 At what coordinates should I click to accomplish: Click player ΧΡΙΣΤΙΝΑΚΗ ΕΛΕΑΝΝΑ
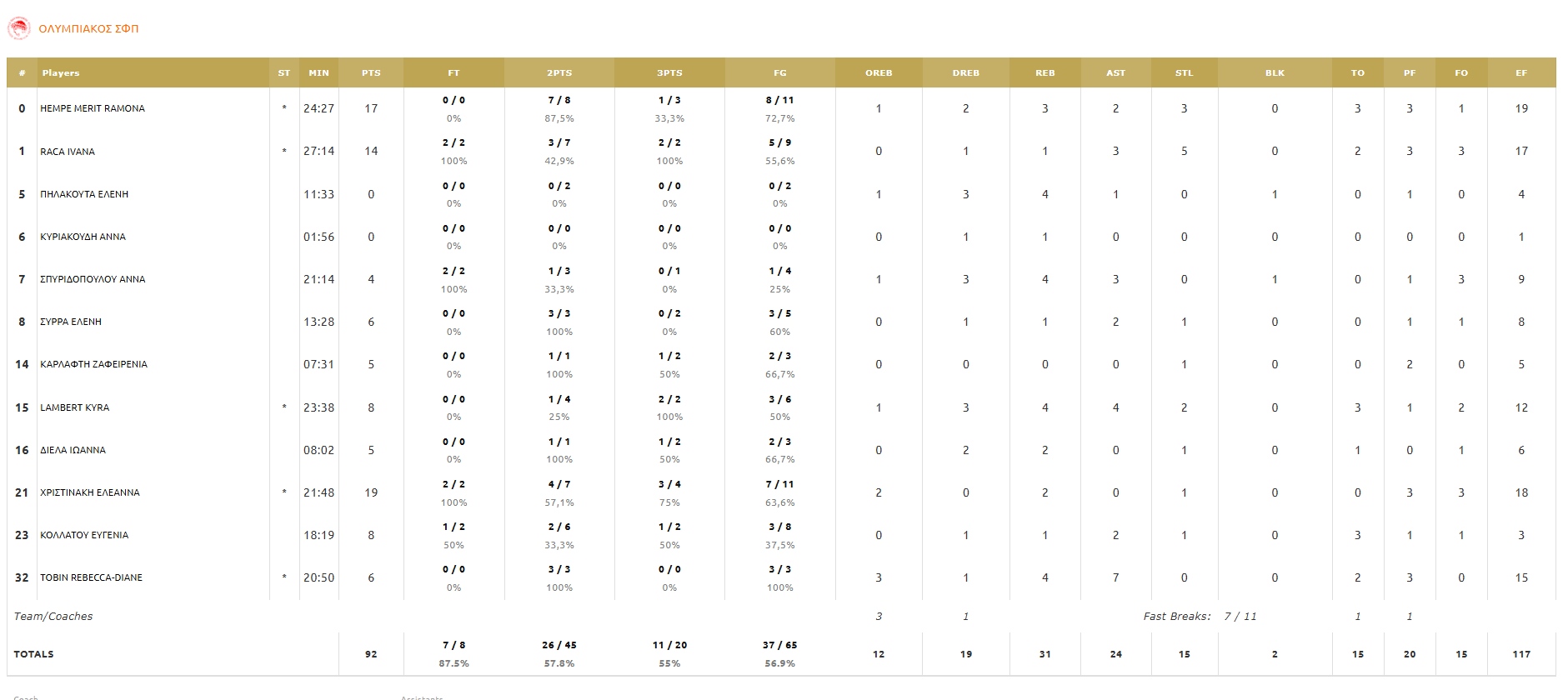pyautogui.click(x=90, y=492)
